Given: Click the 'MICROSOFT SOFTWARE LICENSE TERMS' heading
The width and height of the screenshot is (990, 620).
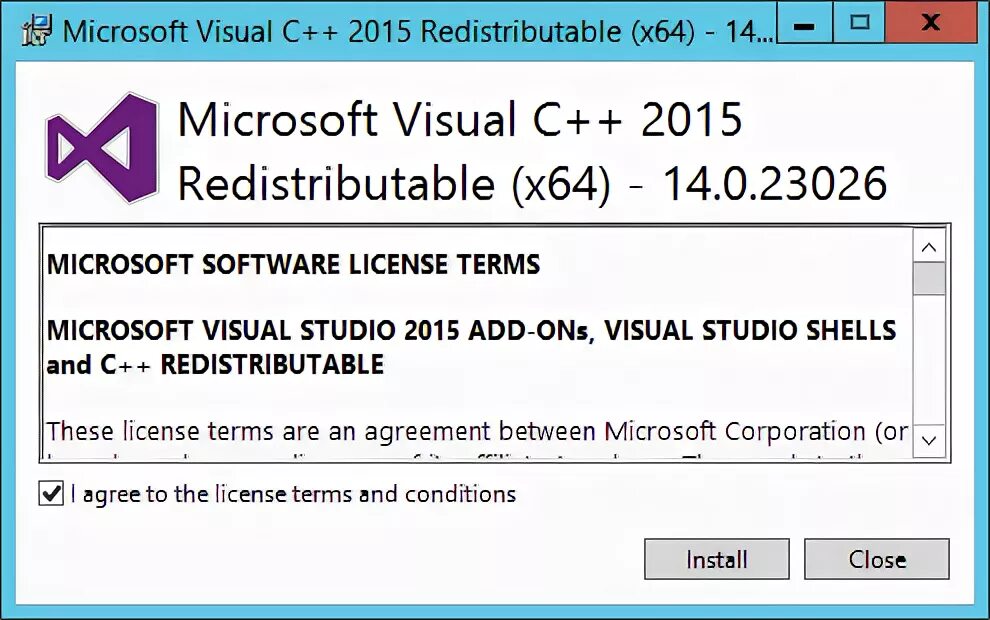Looking at the screenshot, I should [x=294, y=264].
